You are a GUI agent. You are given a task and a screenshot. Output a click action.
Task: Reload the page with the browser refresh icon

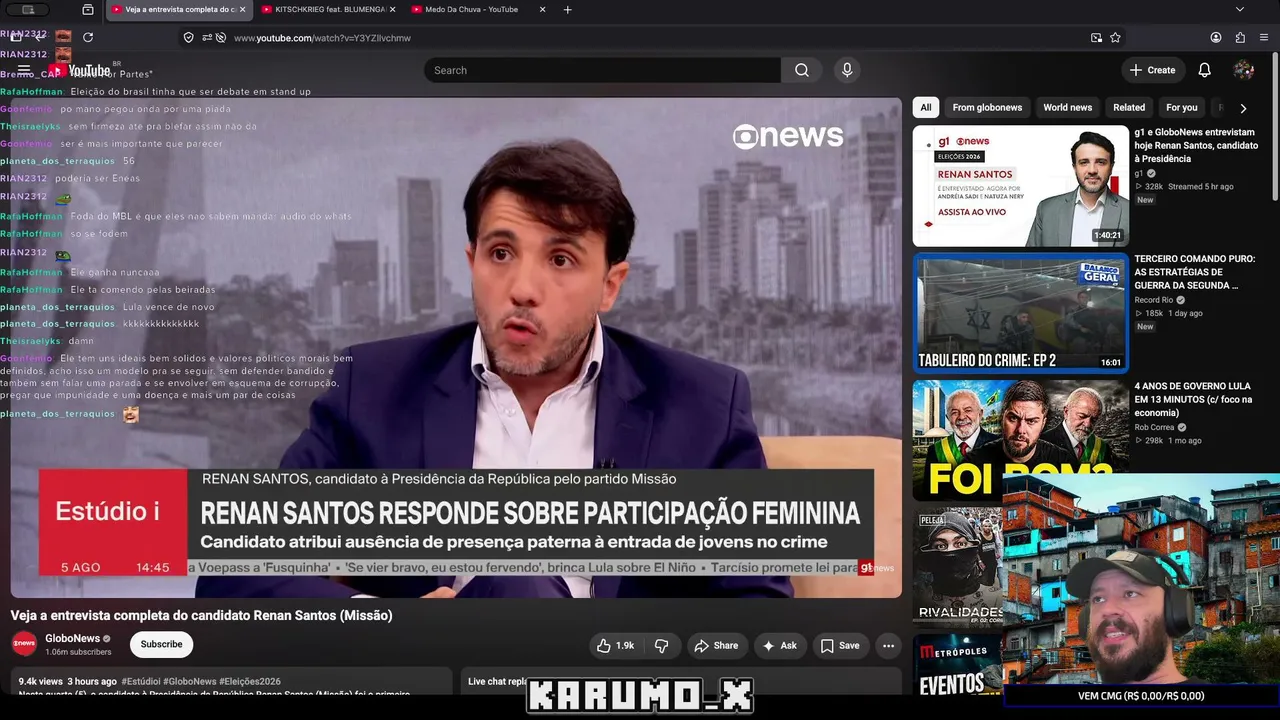coord(88,37)
